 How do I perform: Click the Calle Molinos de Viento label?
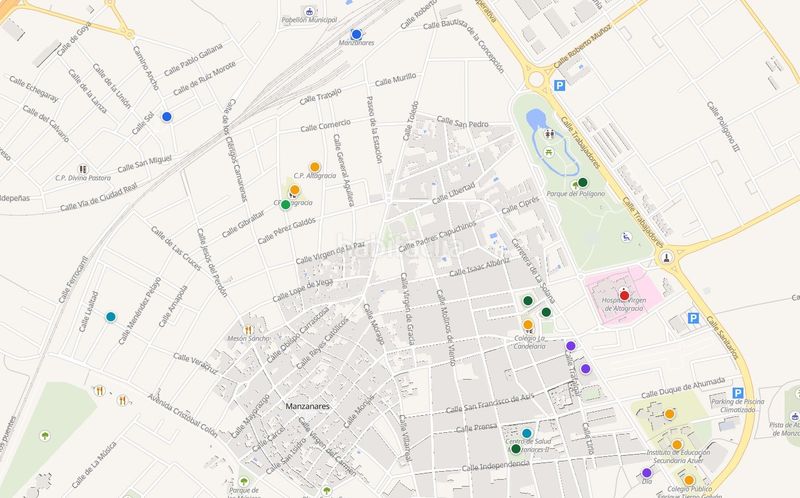(445, 328)
